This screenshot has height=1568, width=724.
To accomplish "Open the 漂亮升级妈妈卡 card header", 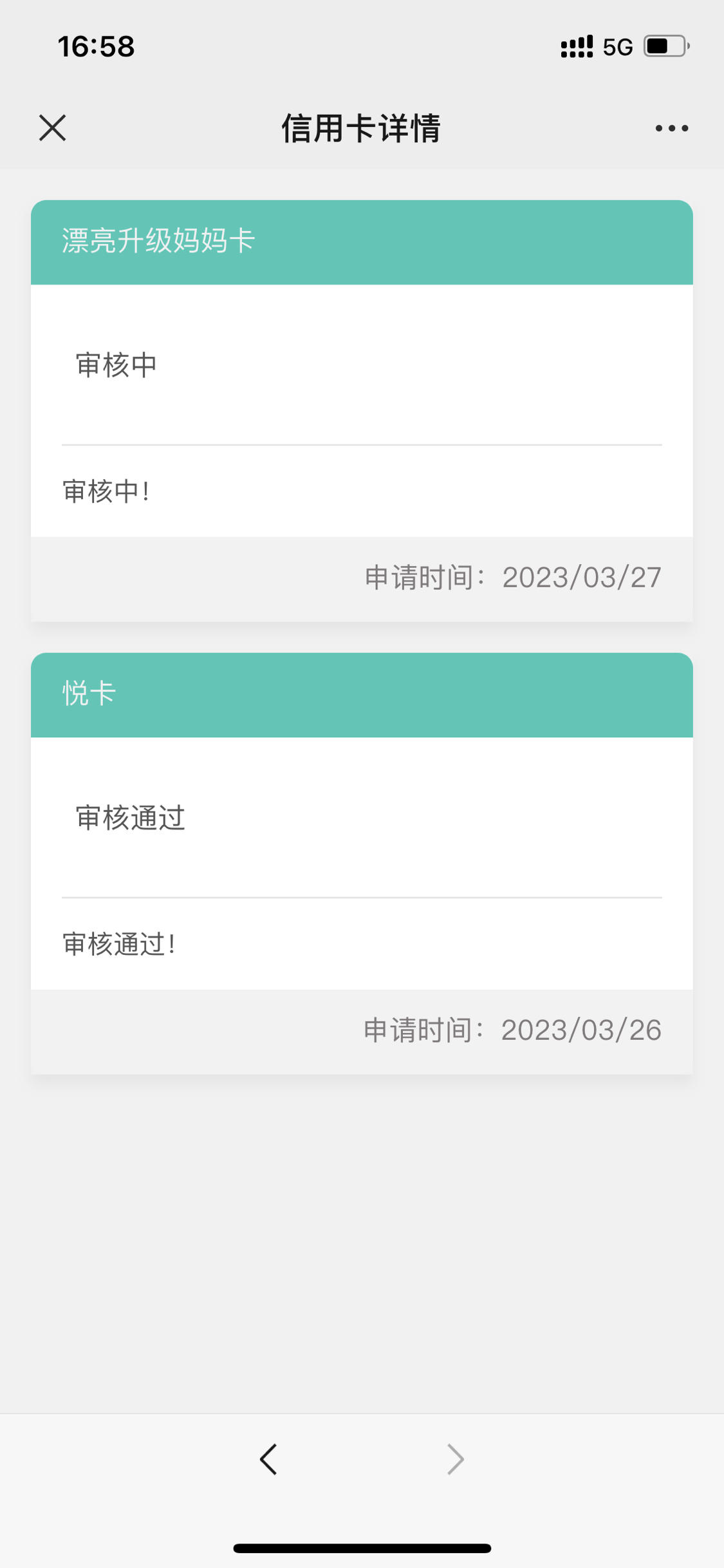I will tap(362, 242).
